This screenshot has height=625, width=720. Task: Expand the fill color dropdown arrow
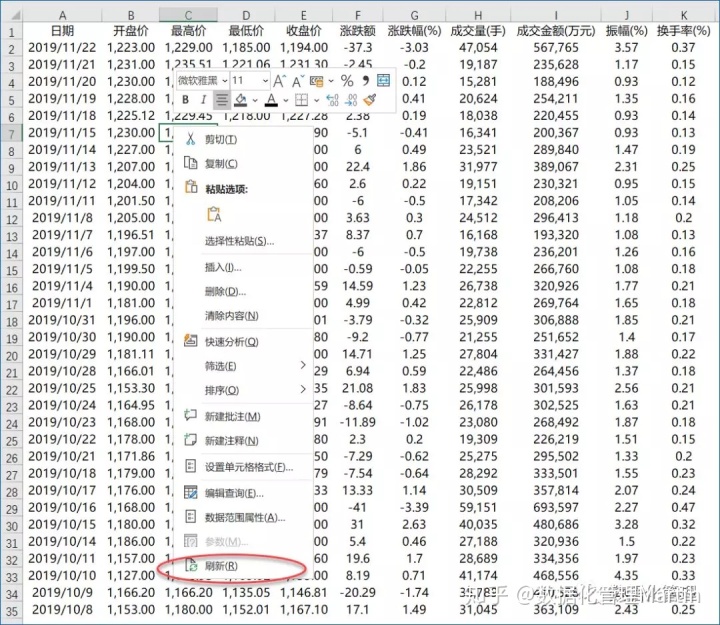point(255,100)
